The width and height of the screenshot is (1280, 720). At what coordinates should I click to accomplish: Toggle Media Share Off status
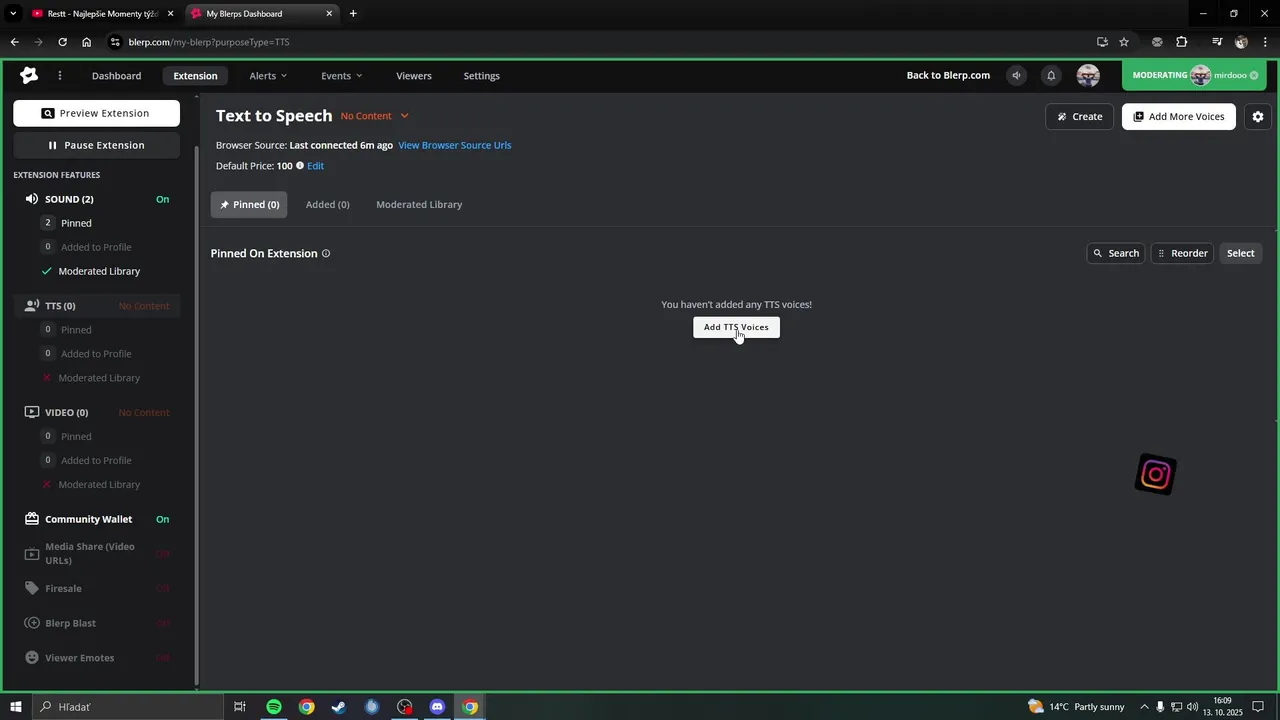162,553
